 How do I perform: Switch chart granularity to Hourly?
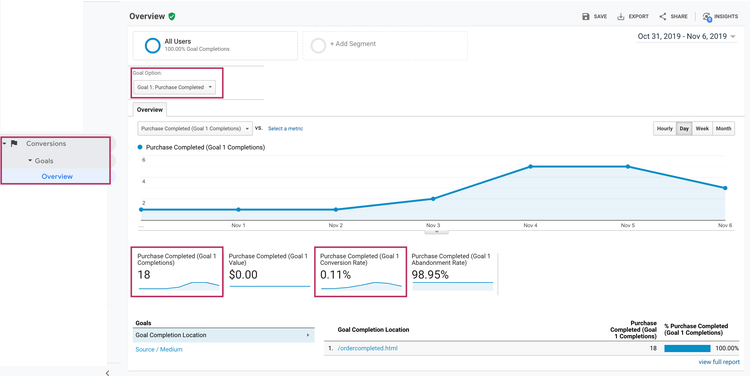[664, 129]
